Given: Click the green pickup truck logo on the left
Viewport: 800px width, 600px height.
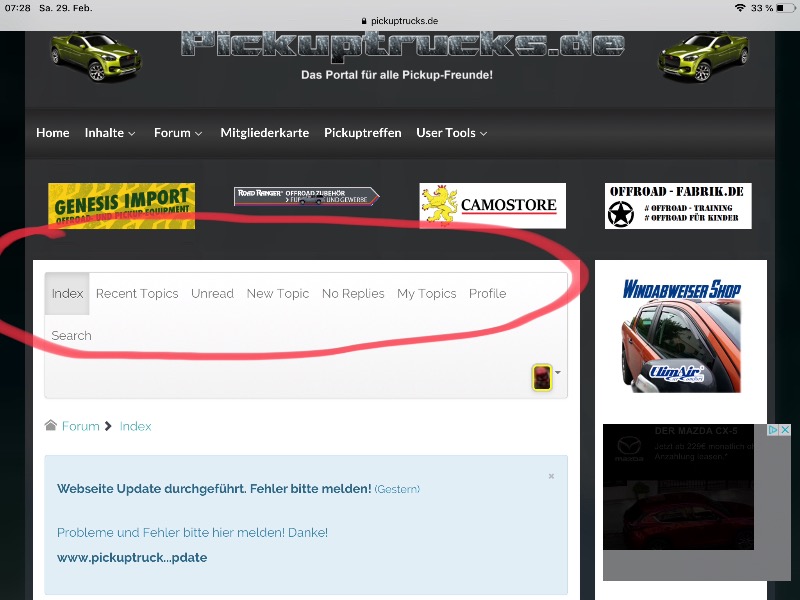Looking at the screenshot, I should pyautogui.click(x=96, y=57).
